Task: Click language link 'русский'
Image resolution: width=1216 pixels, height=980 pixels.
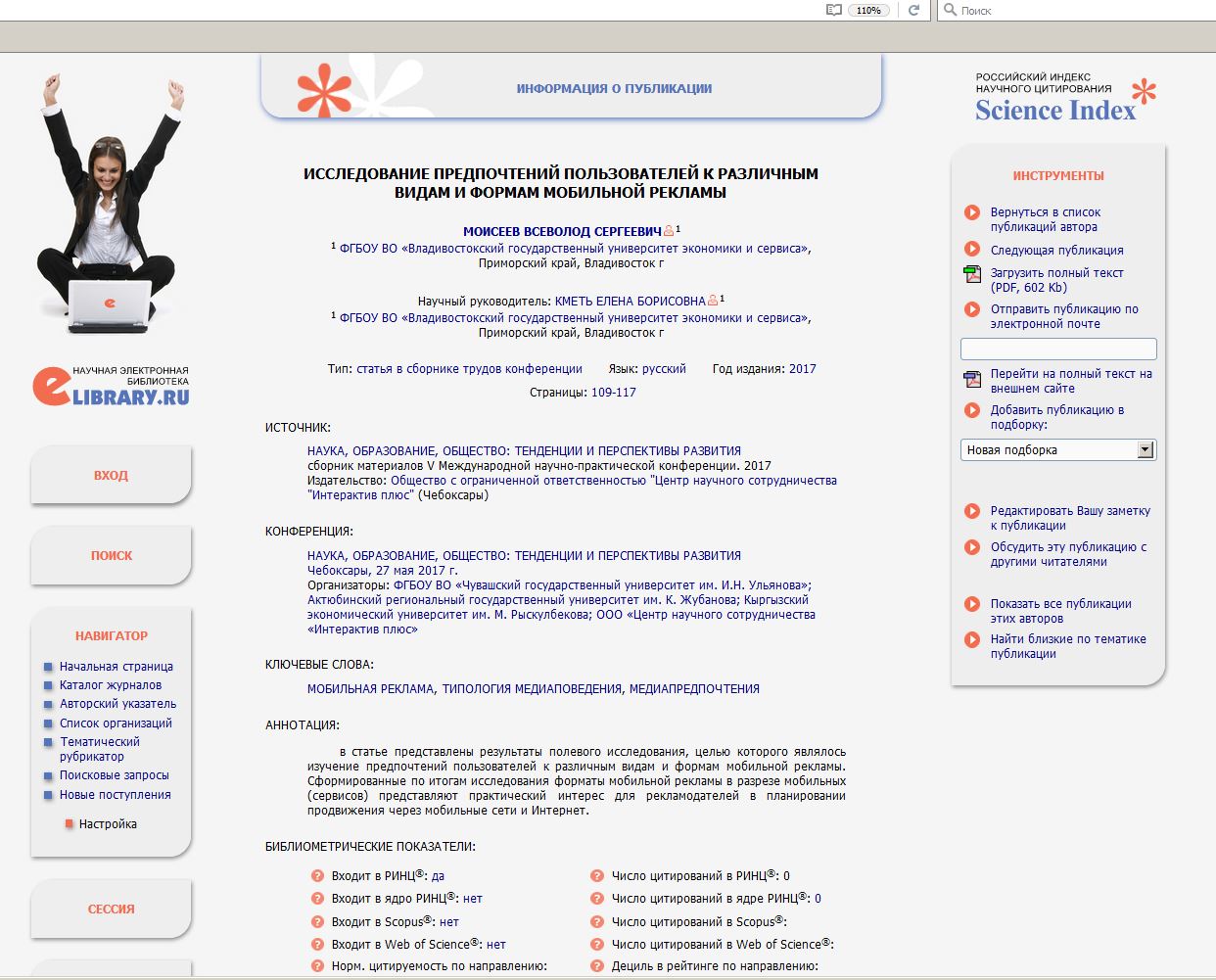Action: (664, 369)
